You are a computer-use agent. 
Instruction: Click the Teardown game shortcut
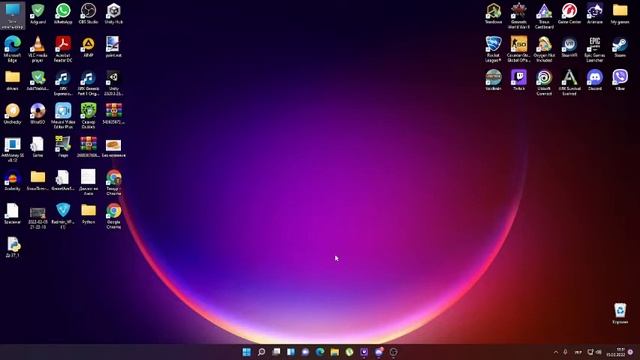[493, 14]
